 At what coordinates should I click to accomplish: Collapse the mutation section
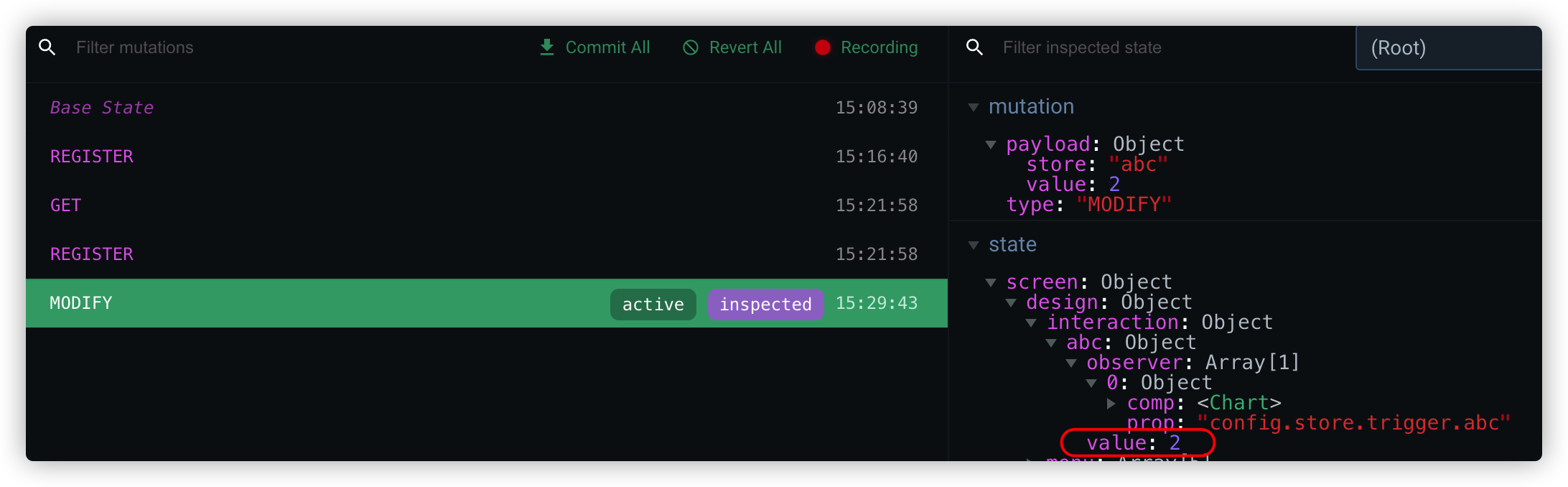click(x=974, y=107)
